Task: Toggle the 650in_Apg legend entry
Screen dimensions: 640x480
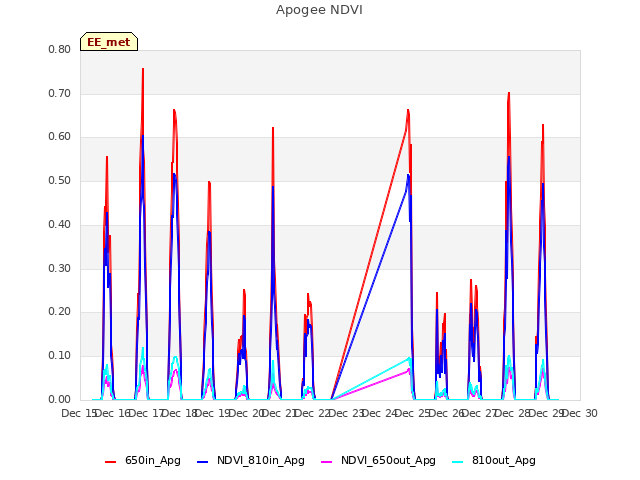Action: 143,460
